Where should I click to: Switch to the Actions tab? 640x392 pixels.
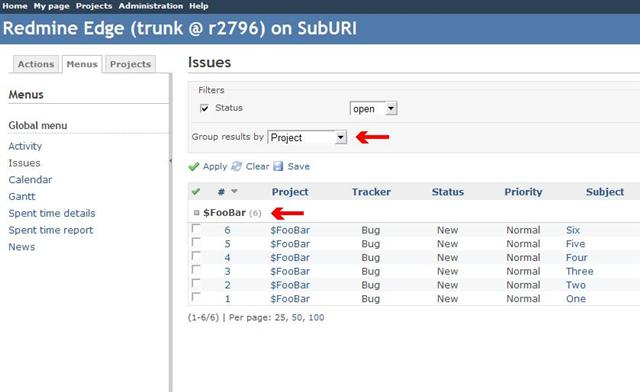(36, 64)
